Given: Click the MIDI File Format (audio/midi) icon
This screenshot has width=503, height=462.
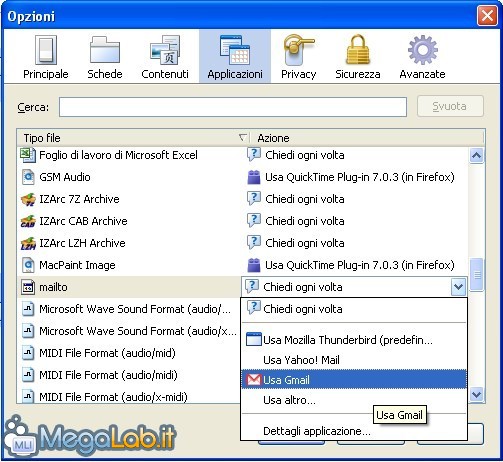Looking at the screenshot, I should 28,375.
